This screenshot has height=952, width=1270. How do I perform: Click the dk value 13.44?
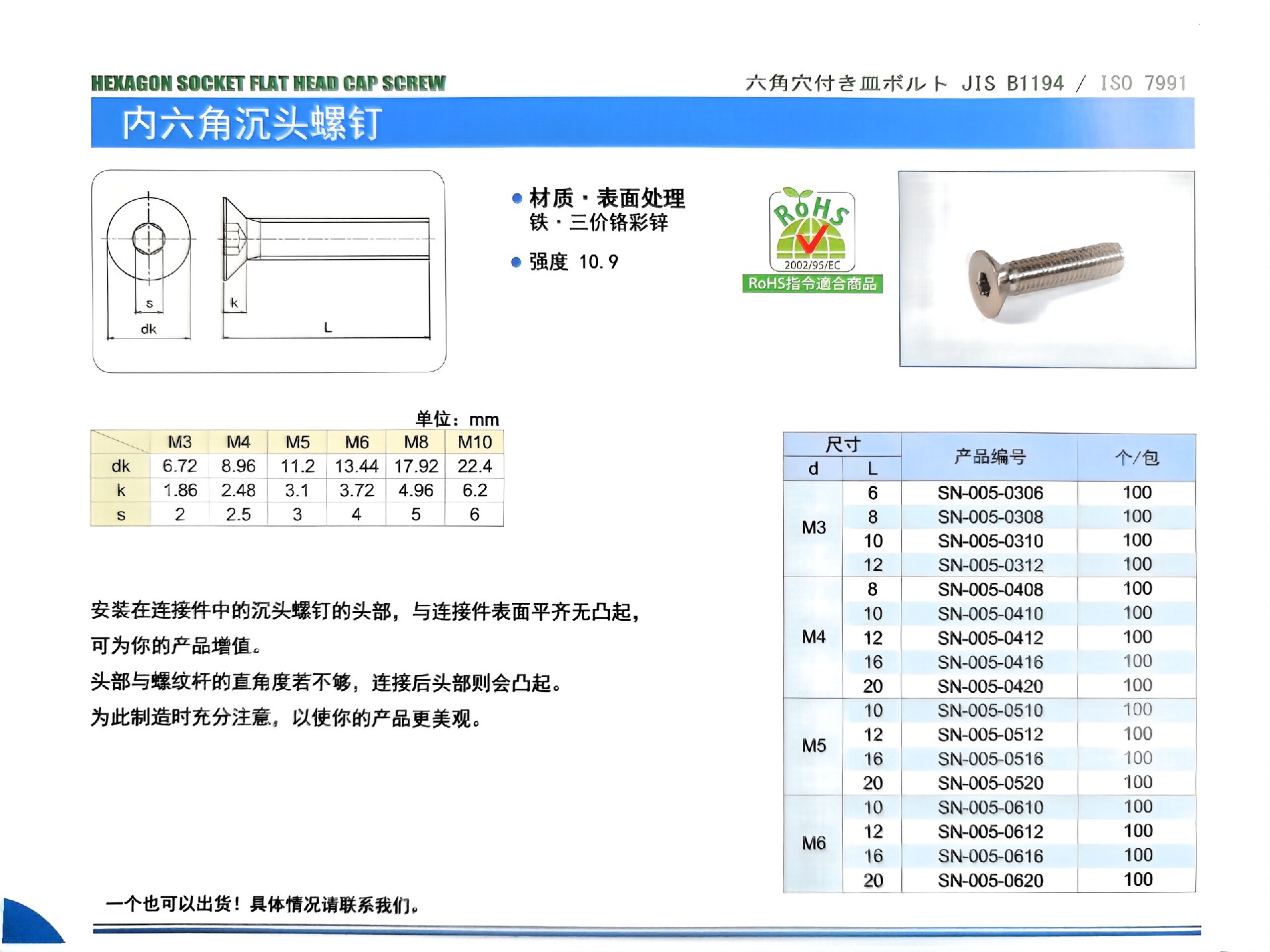click(x=357, y=466)
